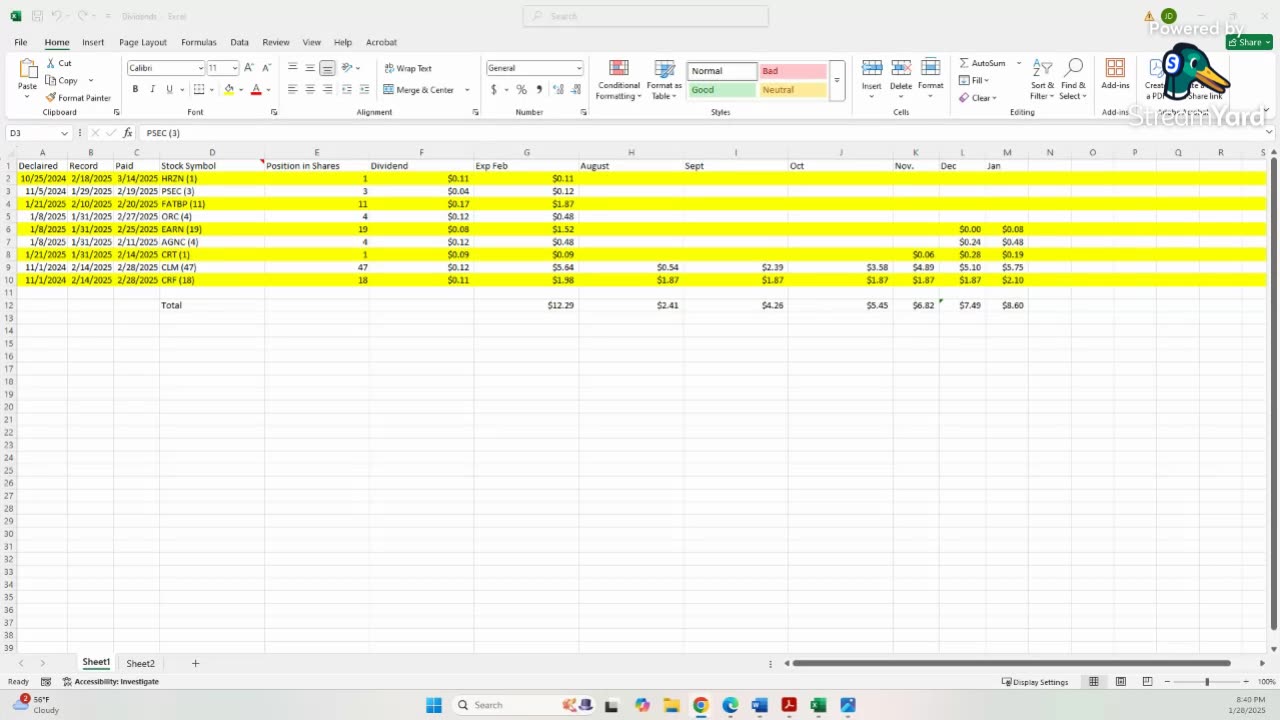Toggle Wrap Text
1280x720 pixels.
[408, 68]
